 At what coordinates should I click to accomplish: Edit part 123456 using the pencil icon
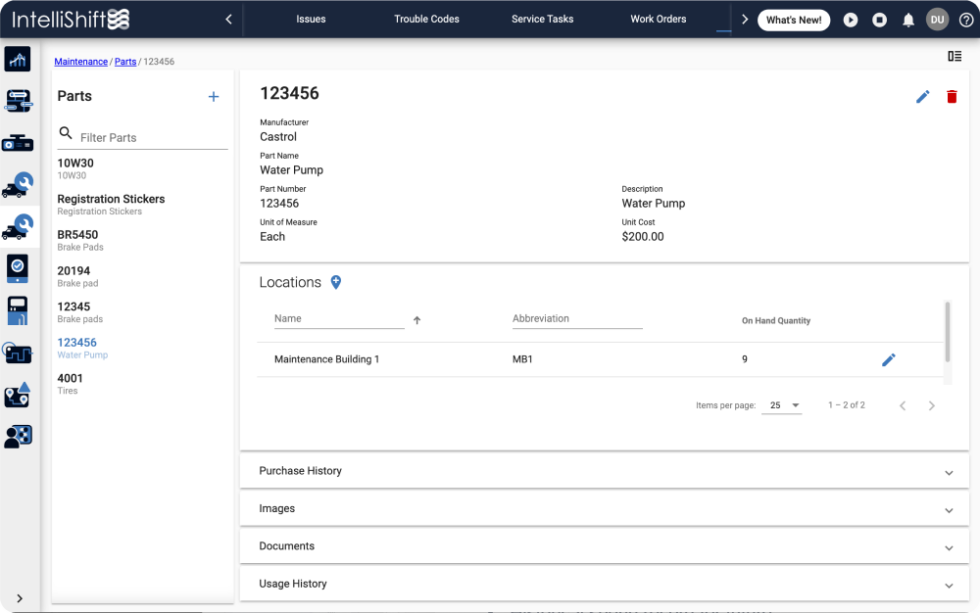click(x=922, y=97)
